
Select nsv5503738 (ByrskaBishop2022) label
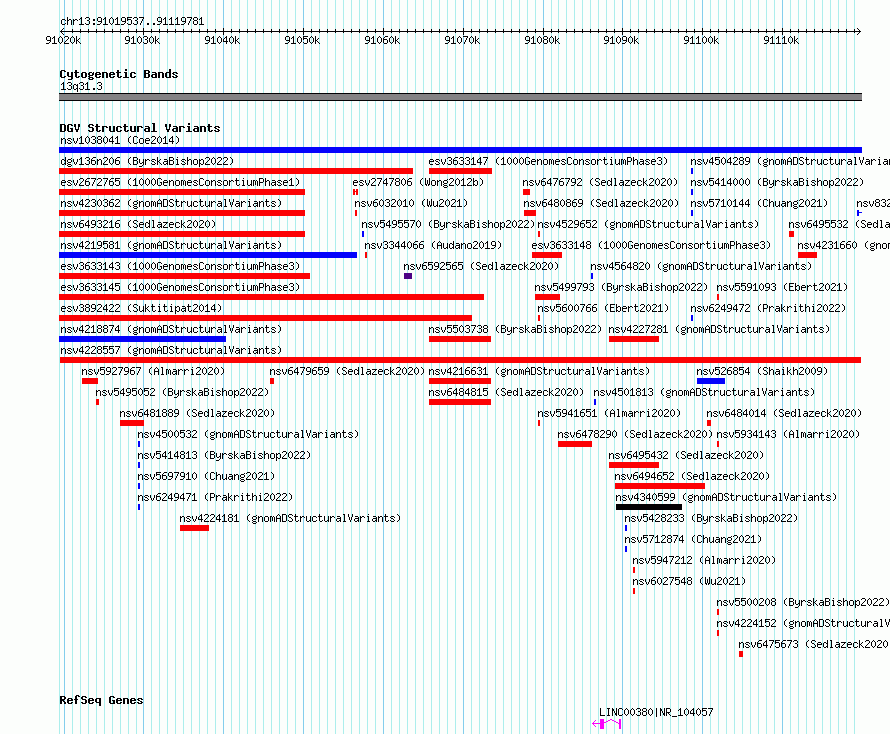[x=515, y=329]
